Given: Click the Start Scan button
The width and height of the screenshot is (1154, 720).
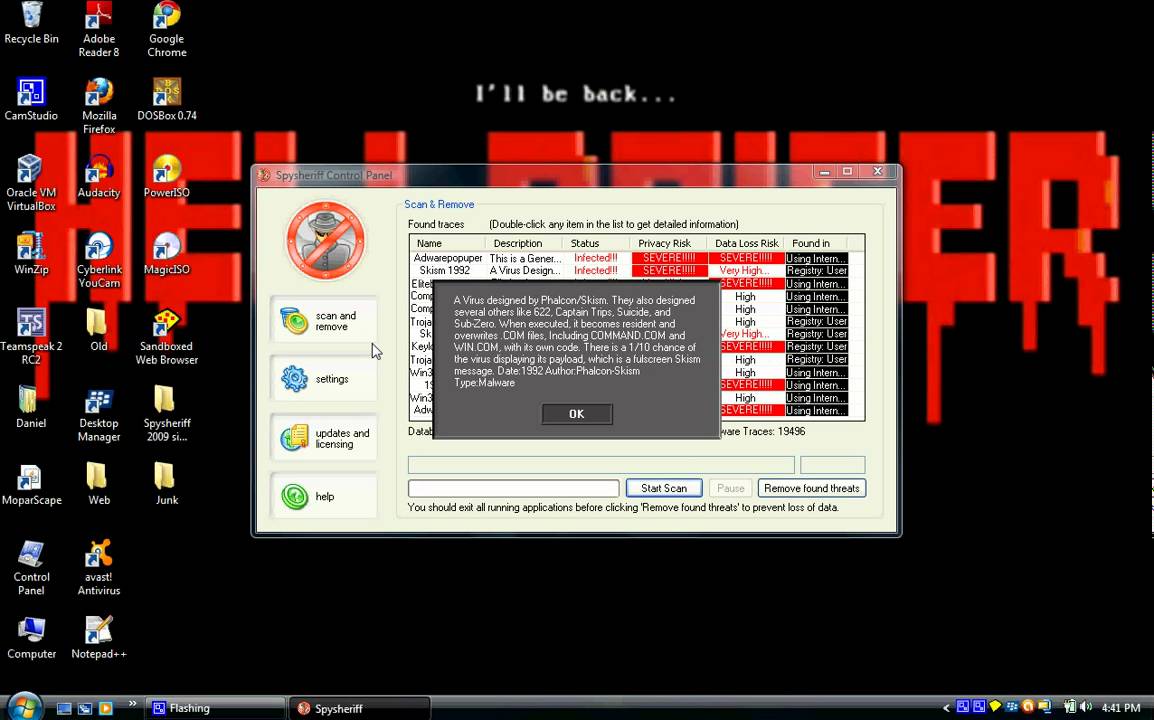Looking at the screenshot, I should (x=664, y=488).
